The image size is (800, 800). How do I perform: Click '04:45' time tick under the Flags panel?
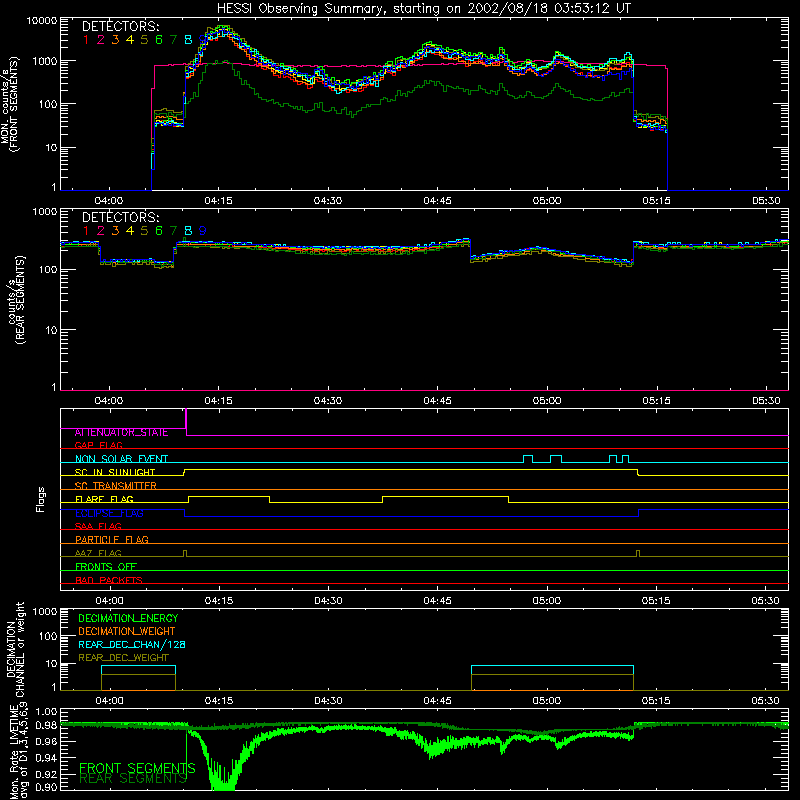point(437,601)
